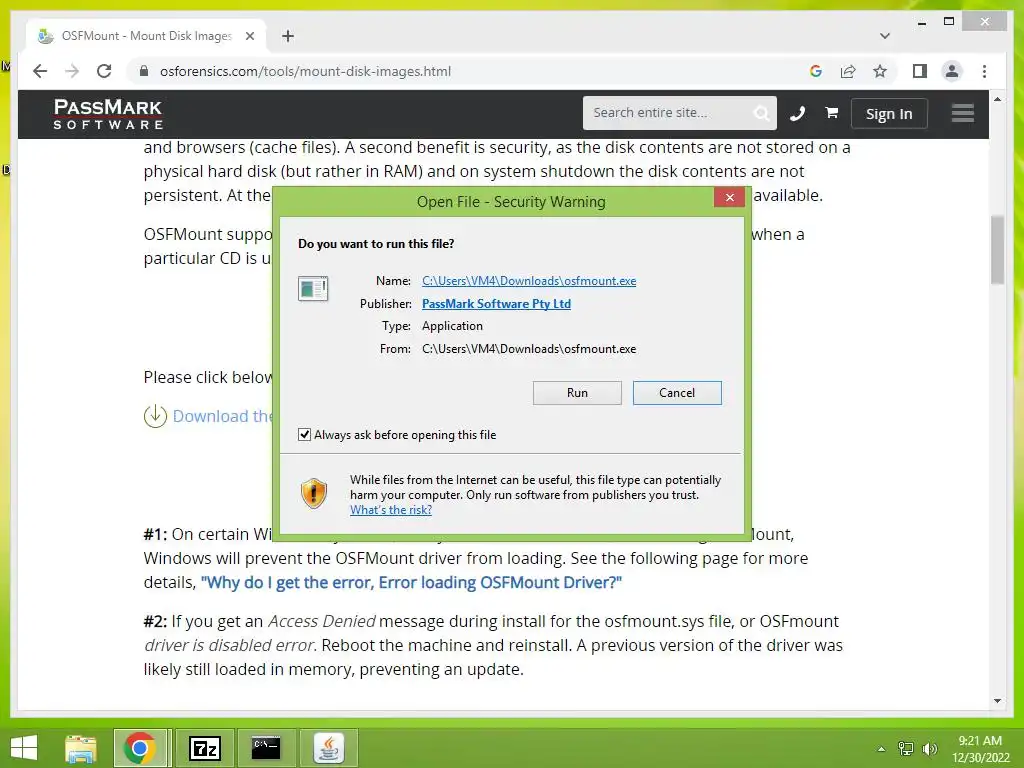Click the Google icon in address bar
Image resolution: width=1024 pixels, height=768 pixels.
point(816,71)
